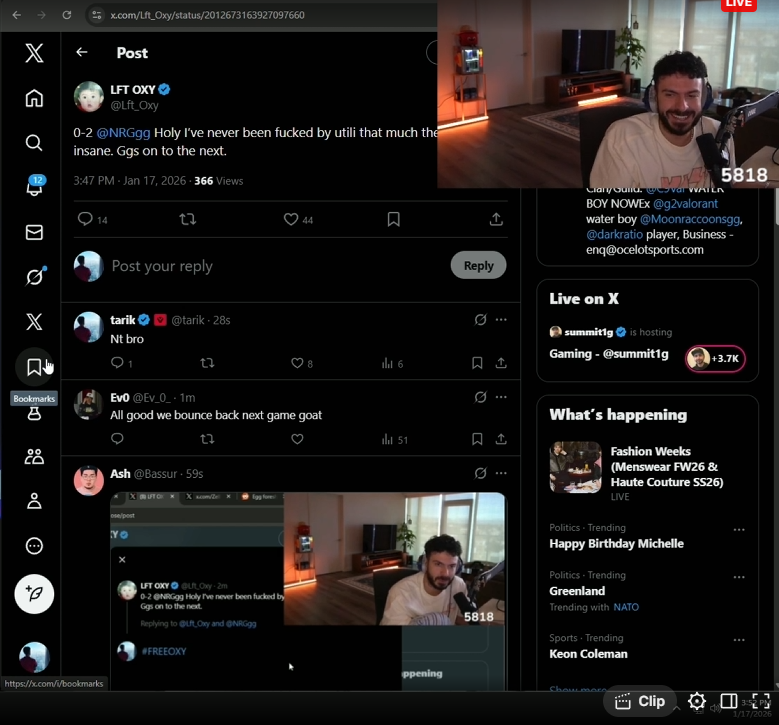Reply to Ev0's comment
Image resolution: width=779 pixels, height=725 pixels.
tap(117, 439)
